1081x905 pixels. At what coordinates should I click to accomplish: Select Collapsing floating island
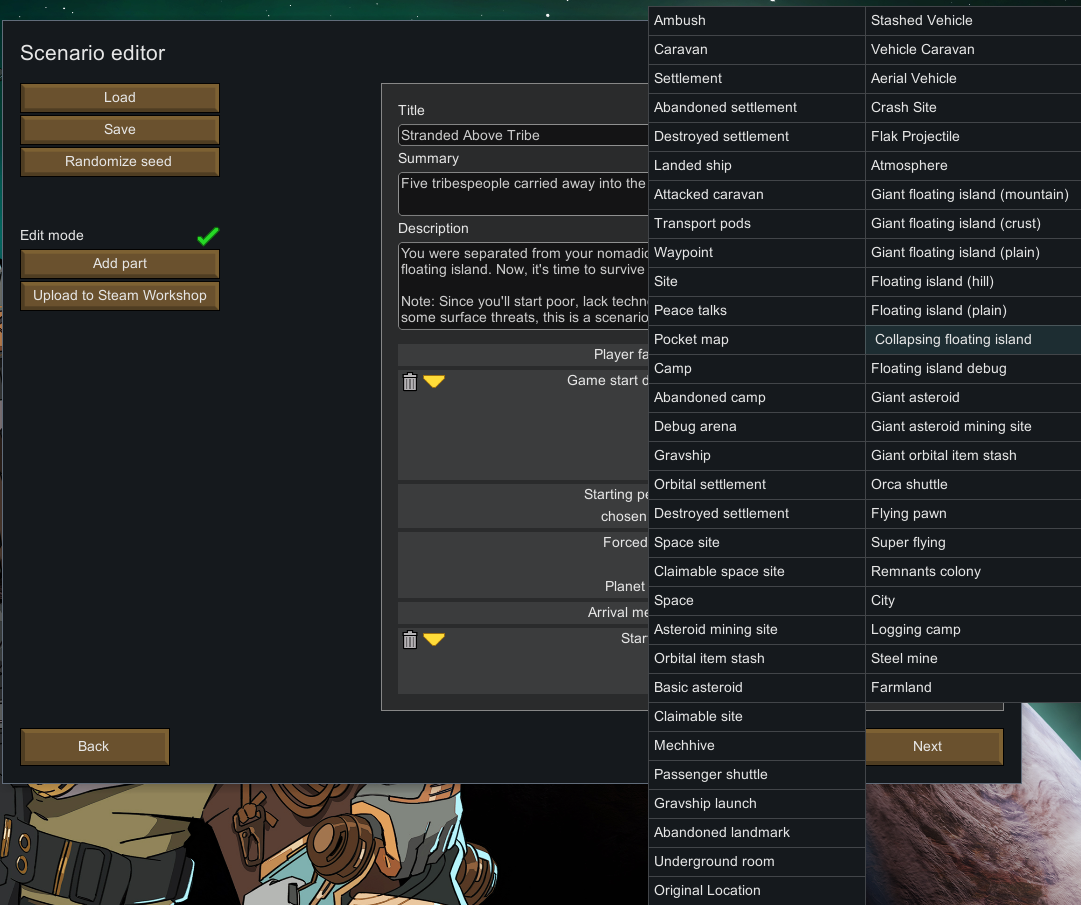[973, 339]
